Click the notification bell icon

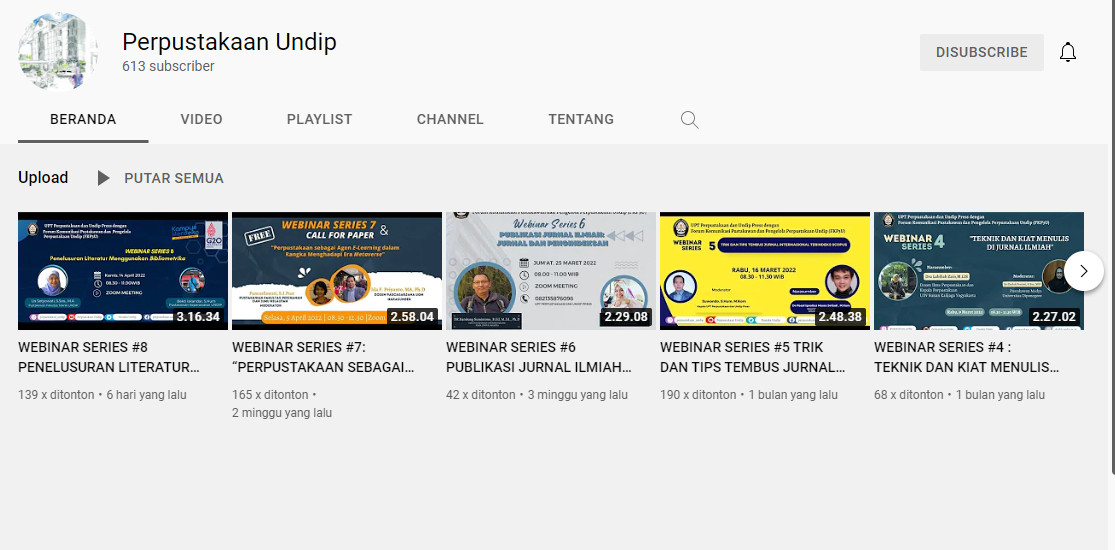(1067, 52)
